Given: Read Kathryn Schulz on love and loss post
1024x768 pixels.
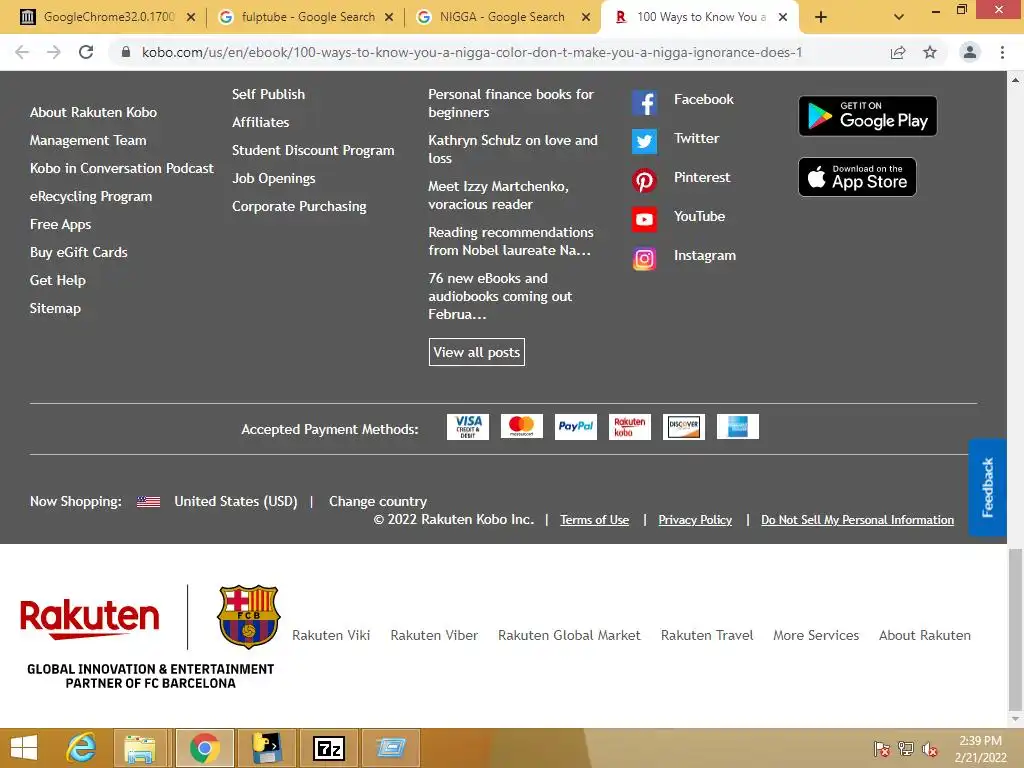Looking at the screenshot, I should (x=513, y=149).
